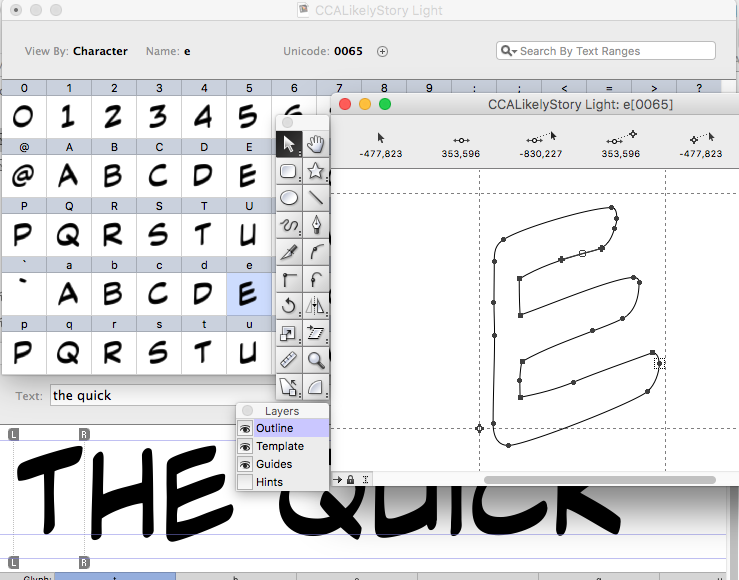Click the glyph window horizontal scrollbar
The width and height of the screenshot is (739, 580).
[600, 480]
